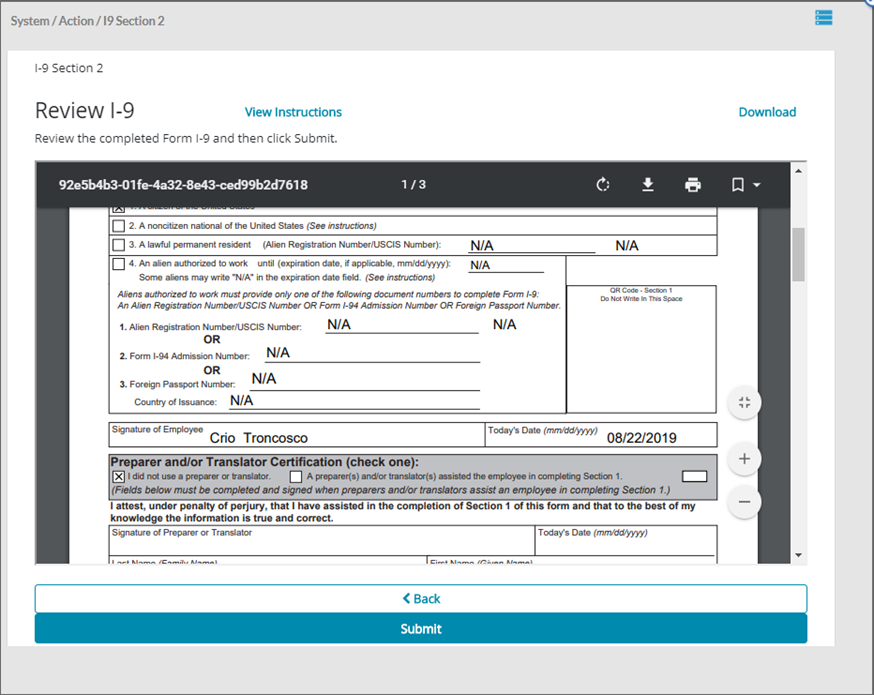Image resolution: width=874 pixels, height=695 pixels.
Task: Click the Foreign Passport Number N/A value
Action: pos(264,379)
